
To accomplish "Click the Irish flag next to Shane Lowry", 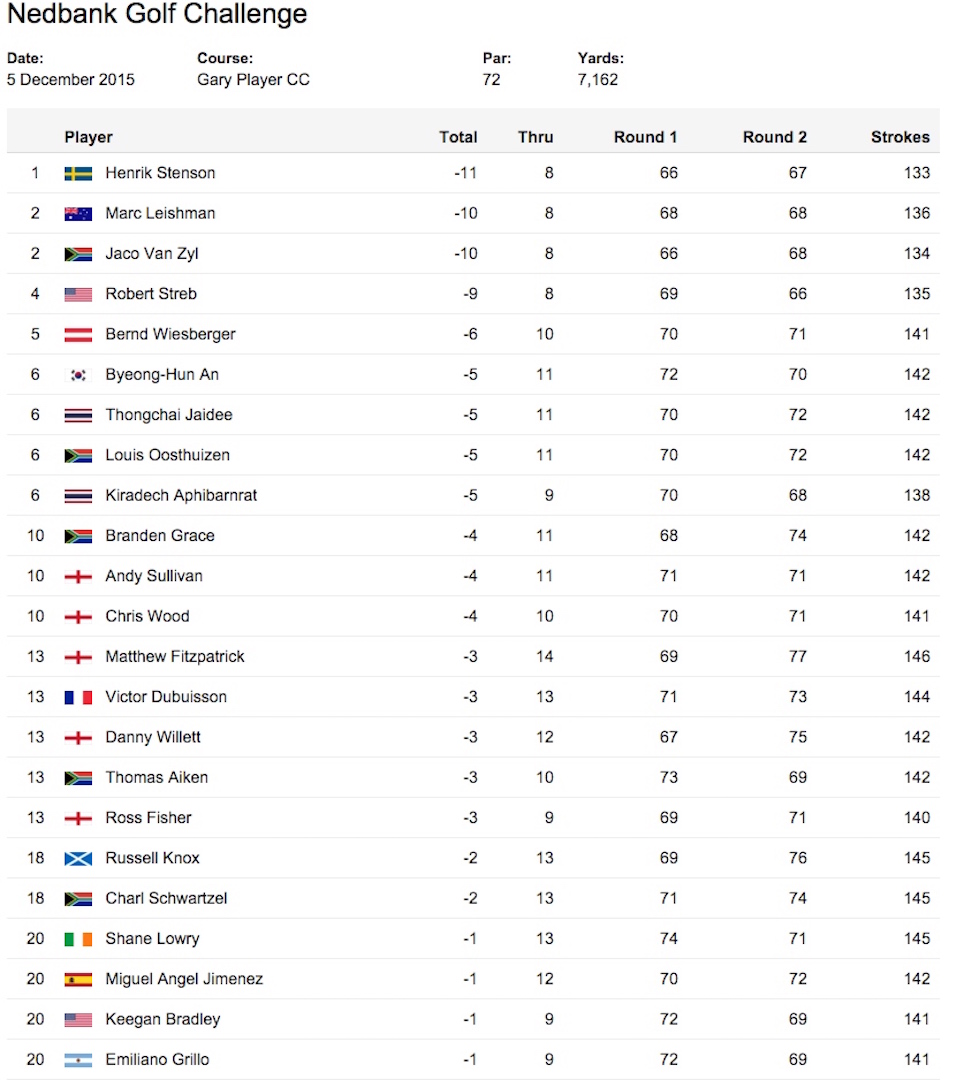I will pos(78,939).
